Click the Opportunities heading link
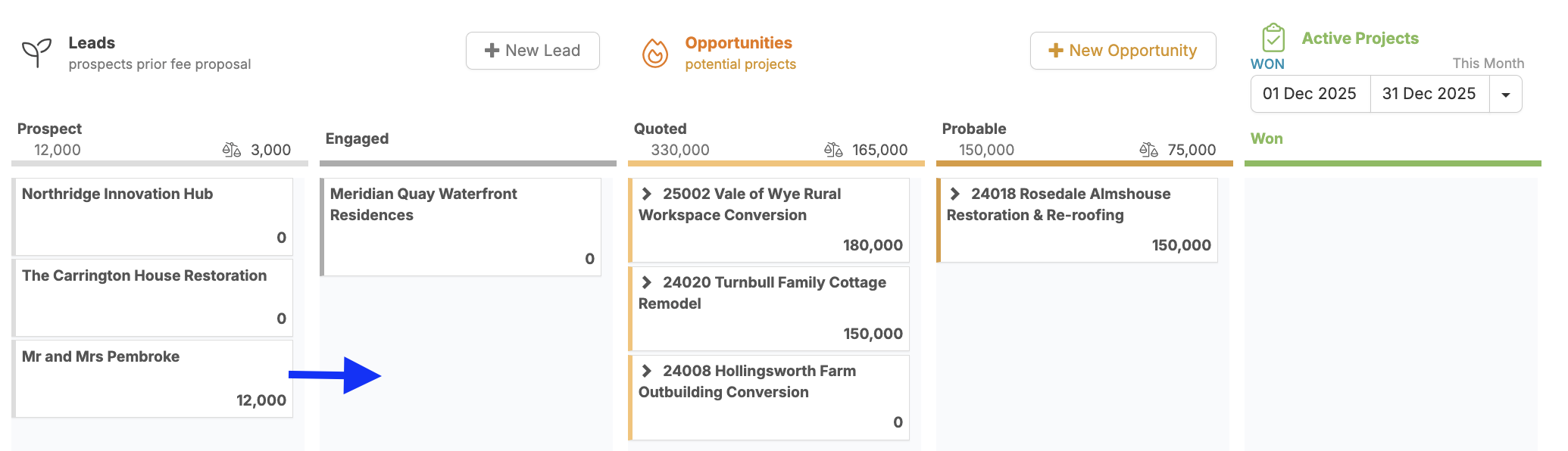Viewport: 1568px width, 451px height. [x=739, y=43]
